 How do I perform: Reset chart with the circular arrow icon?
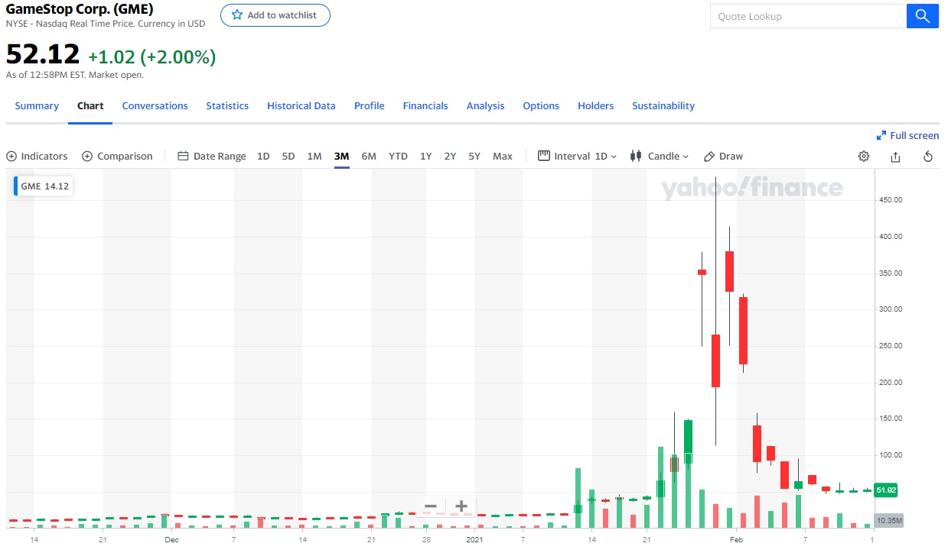click(928, 157)
